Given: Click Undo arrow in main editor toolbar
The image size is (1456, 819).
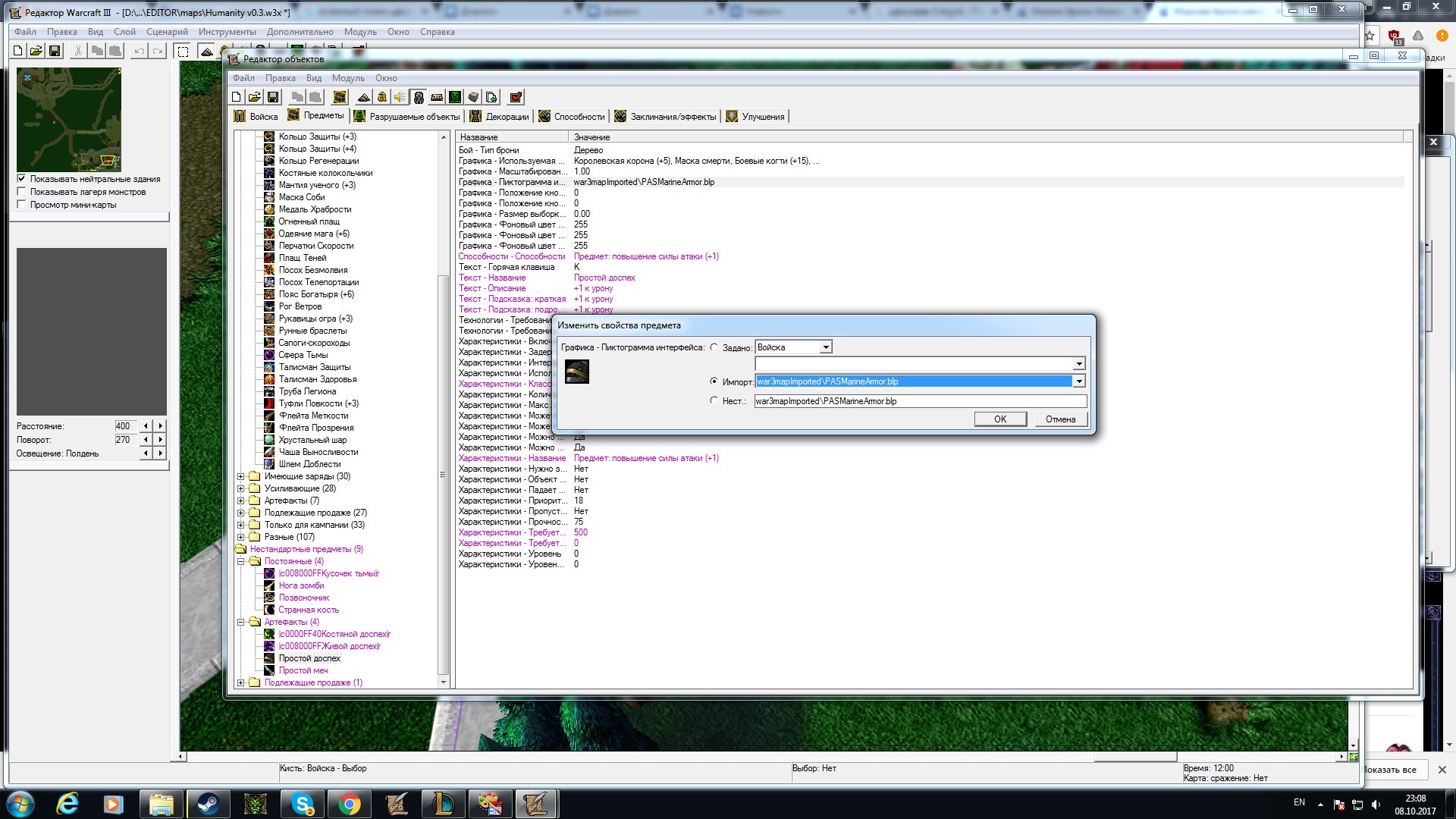Looking at the screenshot, I should click(x=140, y=51).
